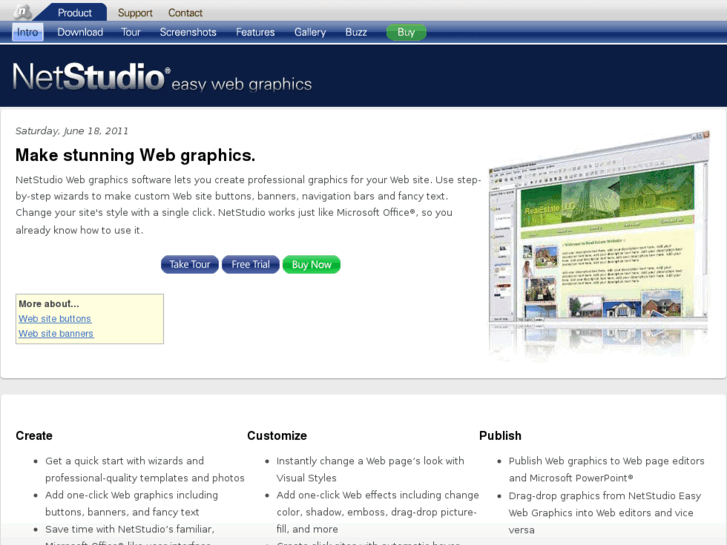Open the Support tab
Screen dimensions: 727x545
tap(135, 13)
